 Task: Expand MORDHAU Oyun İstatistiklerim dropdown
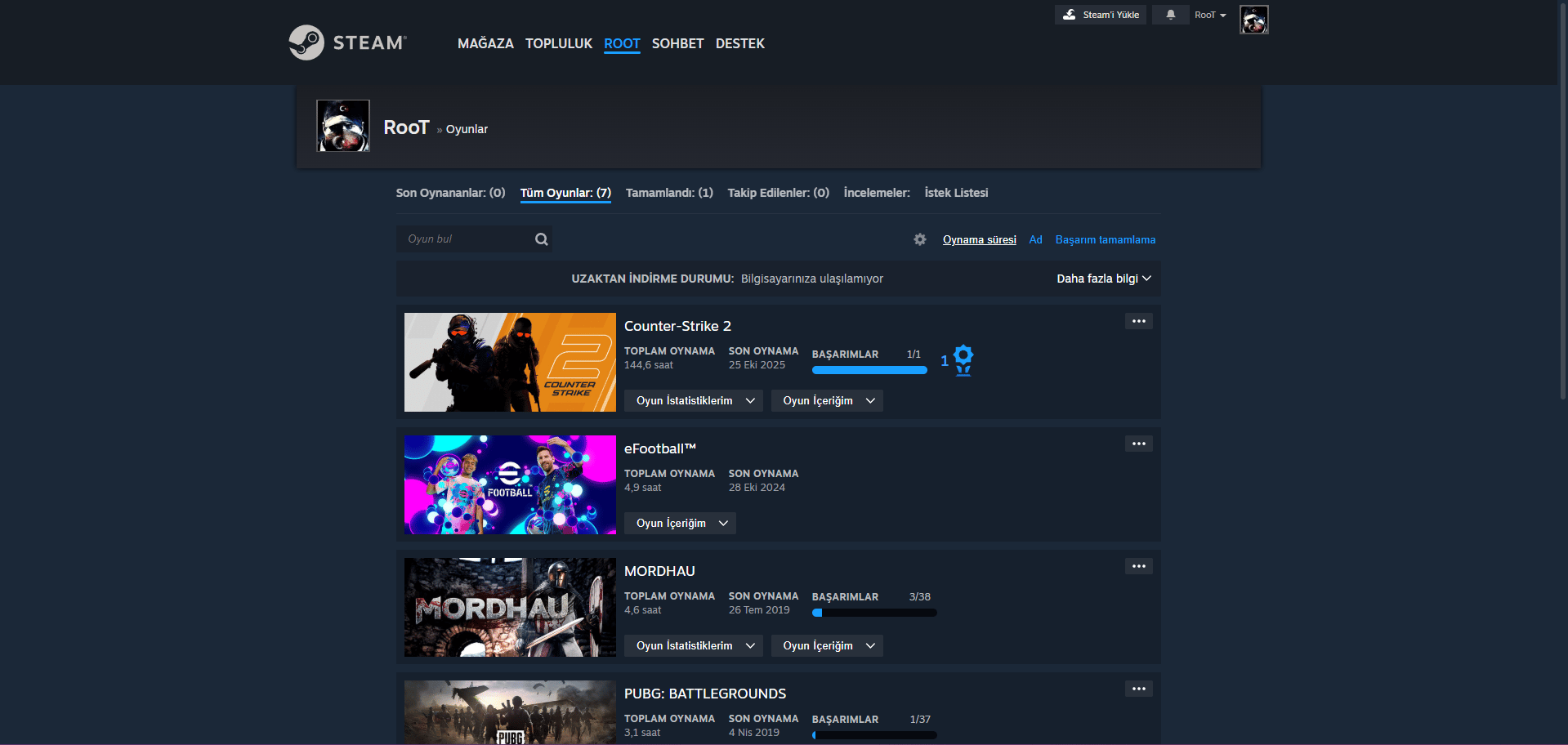pos(694,645)
